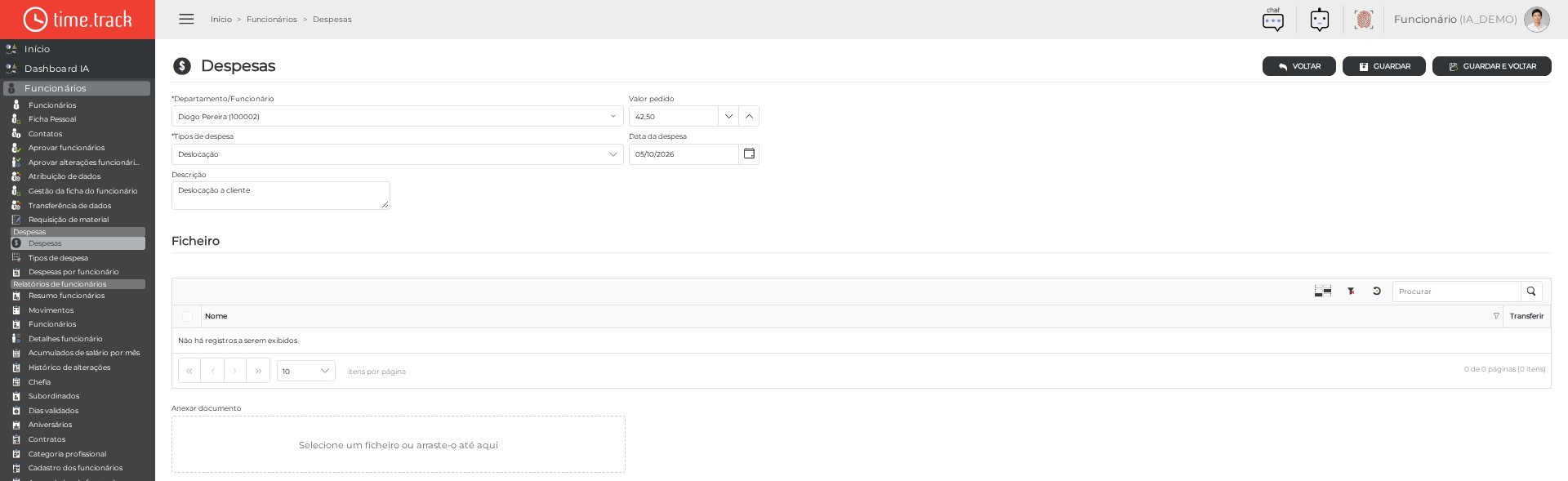This screenshot has height=481, width=1568.
Task: Open Despesas por funcionário sidebar item
Action: coord(73,272)
